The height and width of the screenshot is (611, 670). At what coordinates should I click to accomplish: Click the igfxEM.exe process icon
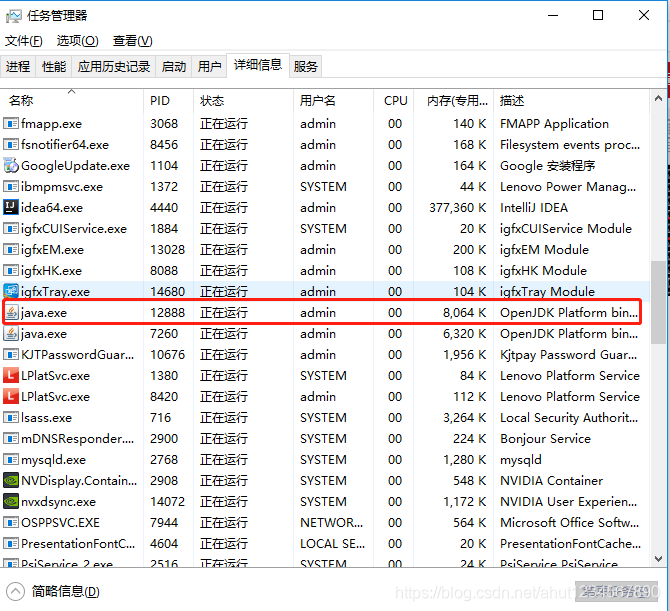[11, 250]
